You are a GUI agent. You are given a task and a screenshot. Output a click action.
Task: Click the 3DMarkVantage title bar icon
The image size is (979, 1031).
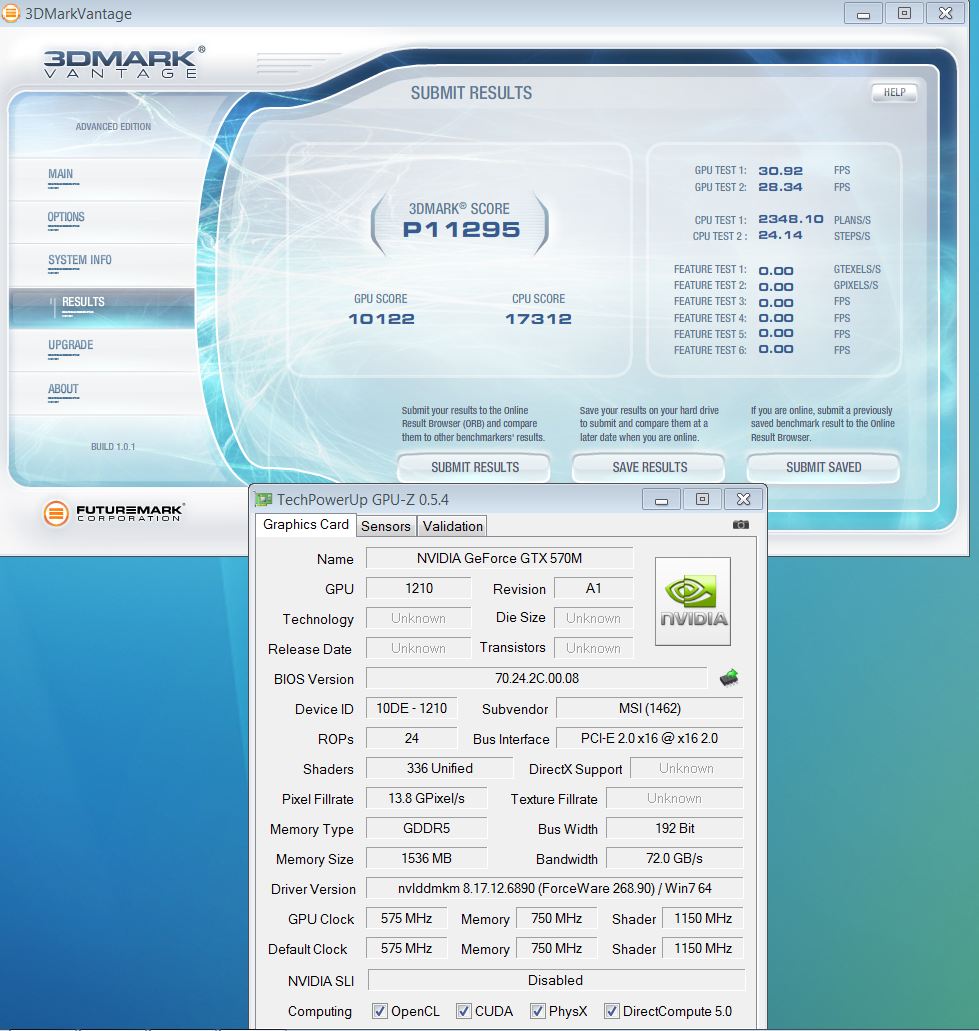coord(11,13)
